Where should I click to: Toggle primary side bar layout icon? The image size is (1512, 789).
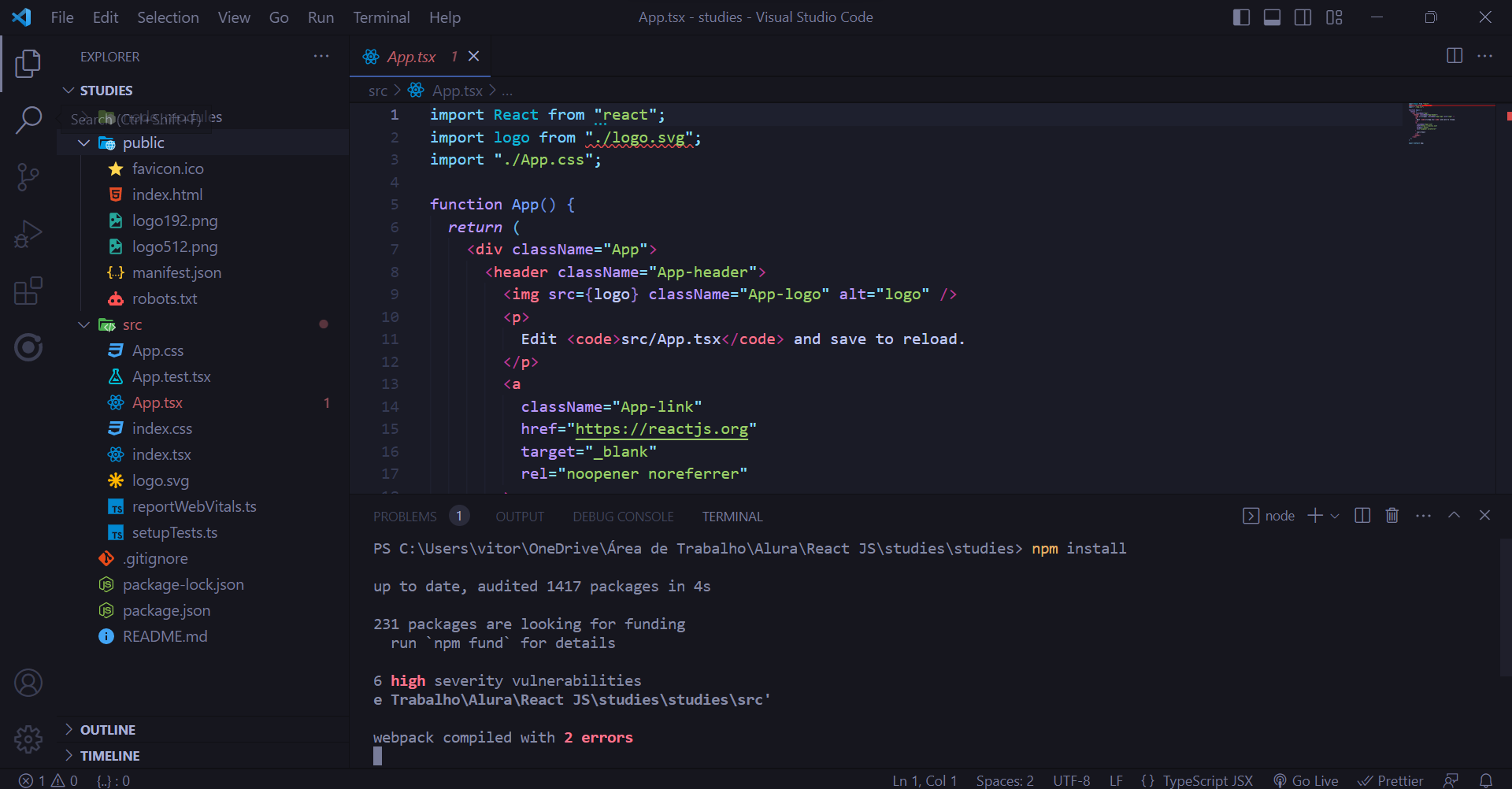tap(1241, 17)
